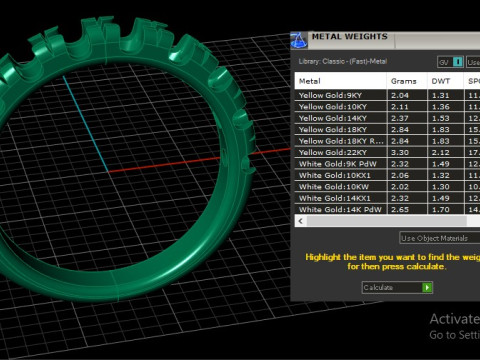Select the Yellow Gold:14KY row

387,118
